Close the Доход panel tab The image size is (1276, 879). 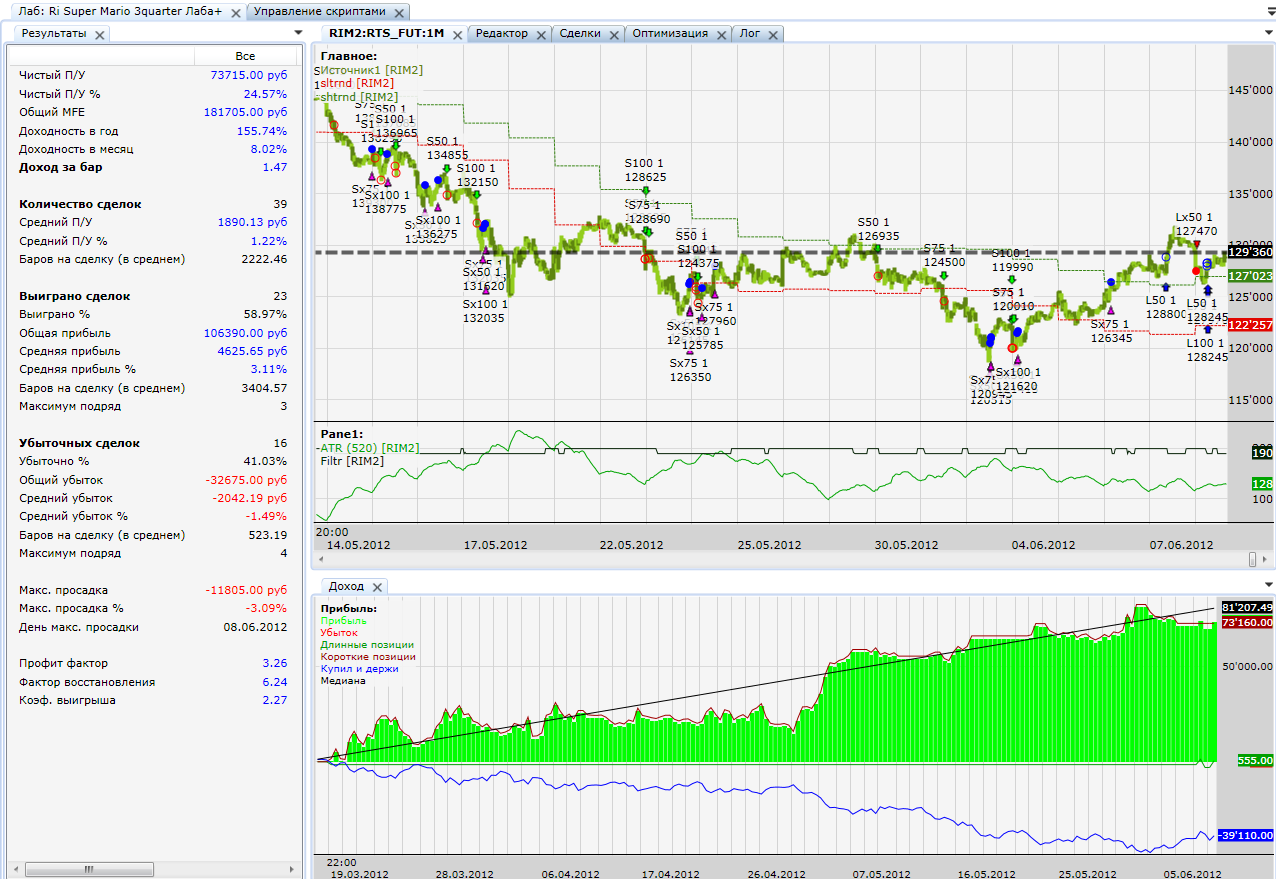coord(377,587)
